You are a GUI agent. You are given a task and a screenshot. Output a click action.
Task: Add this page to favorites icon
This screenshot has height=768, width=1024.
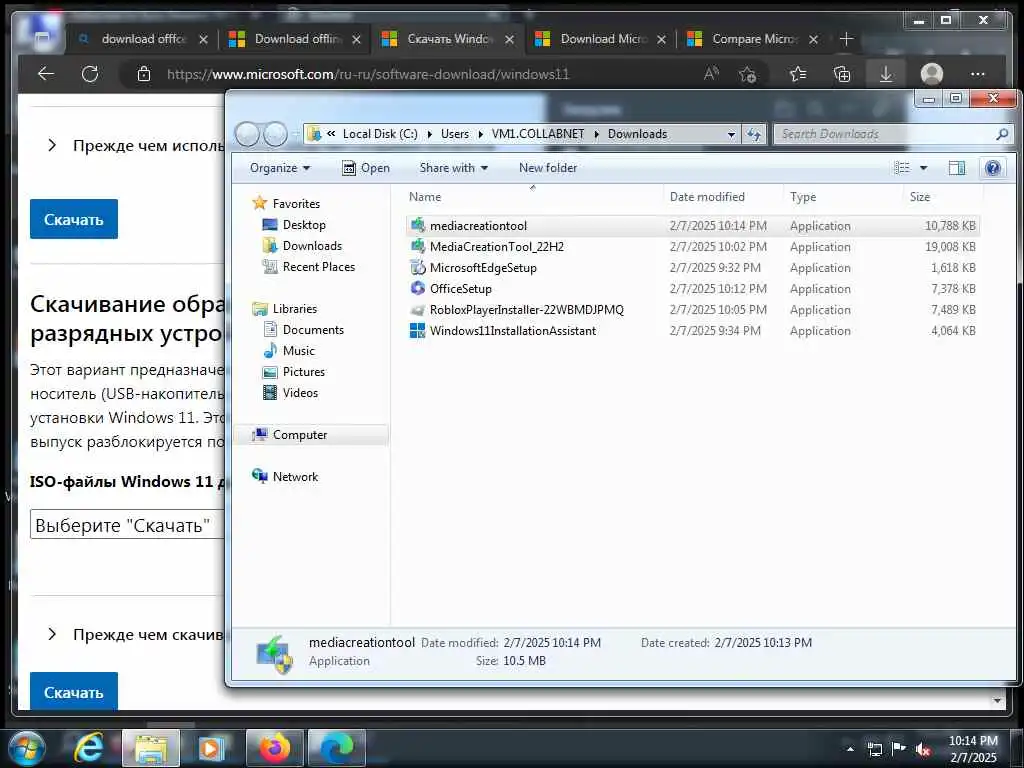(748, 74)
